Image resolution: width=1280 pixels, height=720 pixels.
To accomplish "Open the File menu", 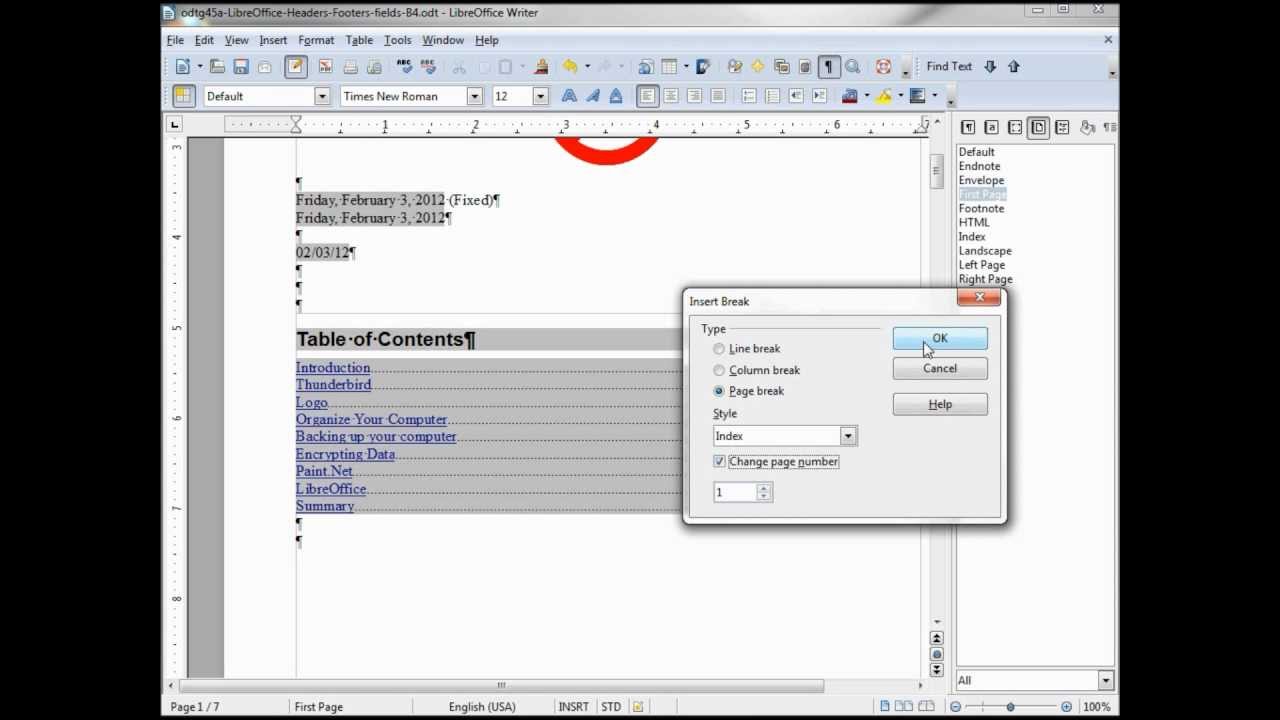I will click(x=175, y=40).
